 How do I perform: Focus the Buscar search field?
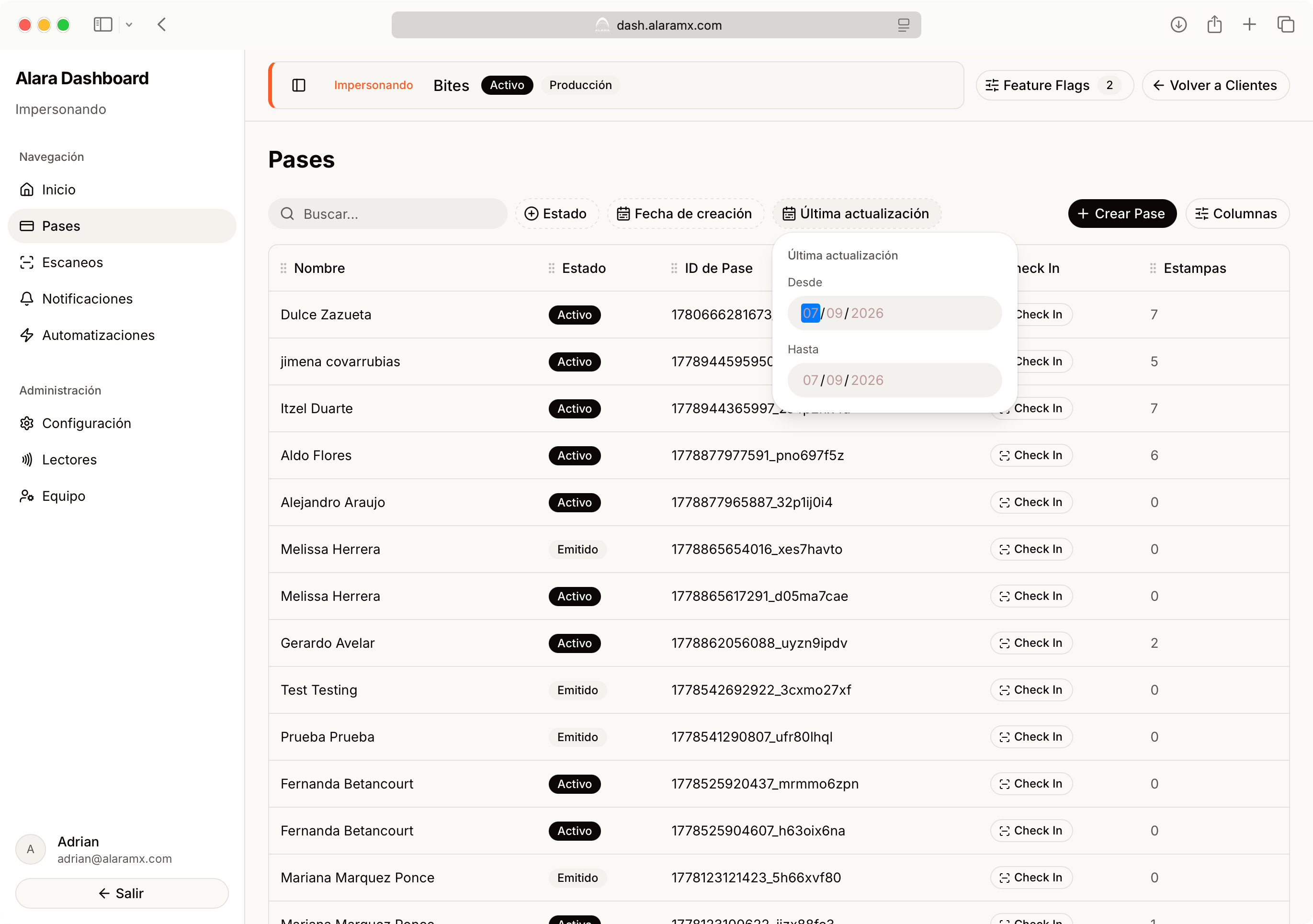pos(388,214)
